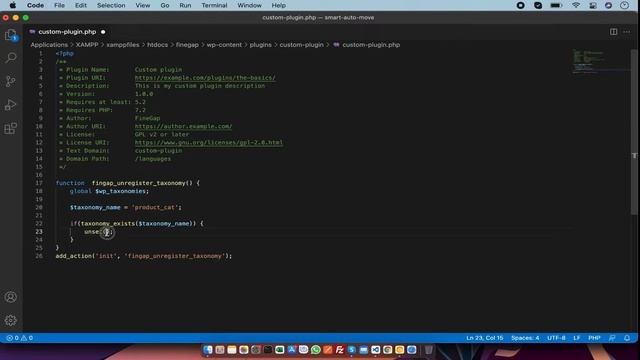Screen dimensions: 640x360
Task: Click the xamppfiles breadcrumb
Action: (123, 45)
